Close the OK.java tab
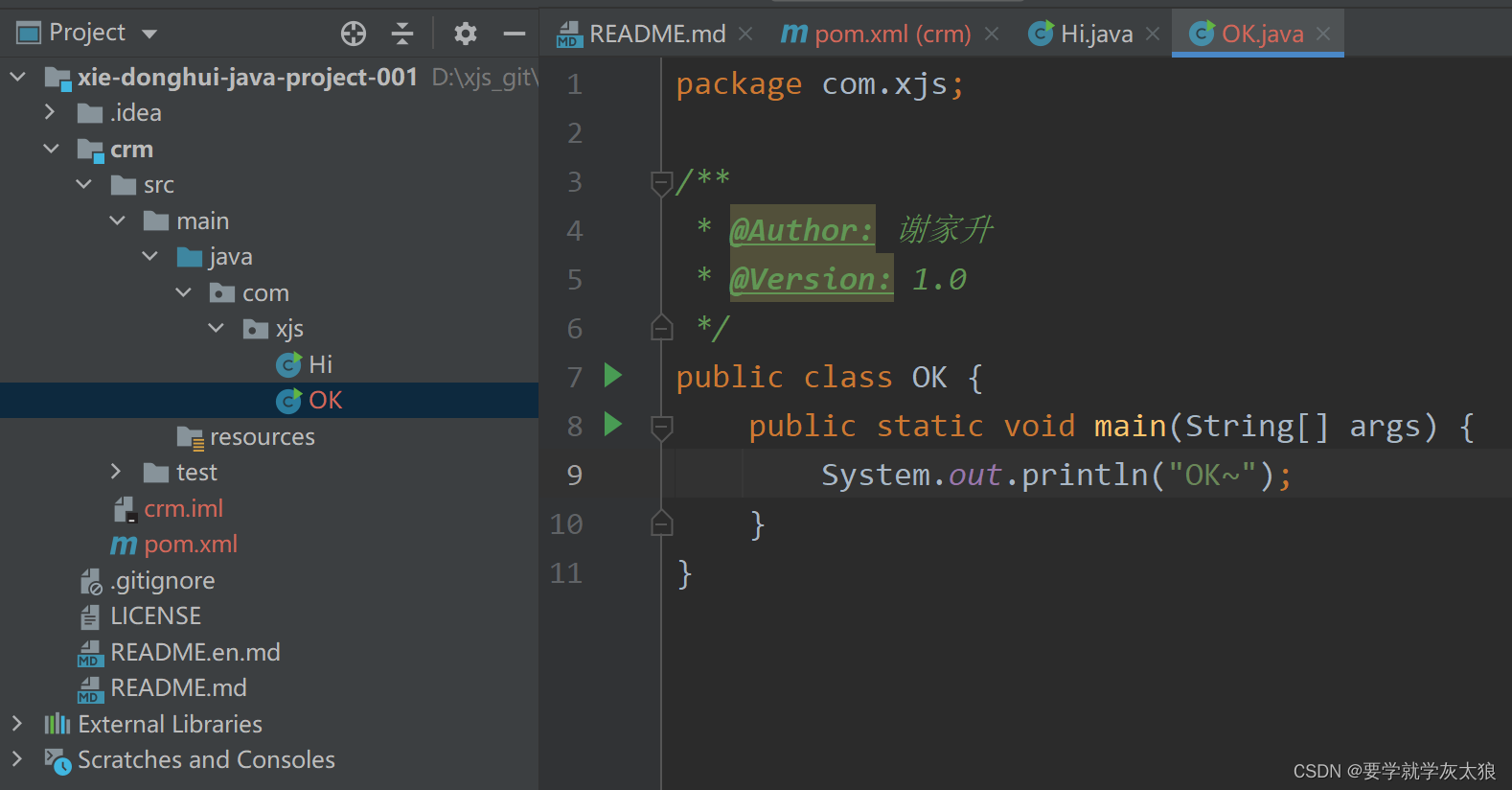The height and width of the screenshot is (790, 1512). (x=1323, y=34)
